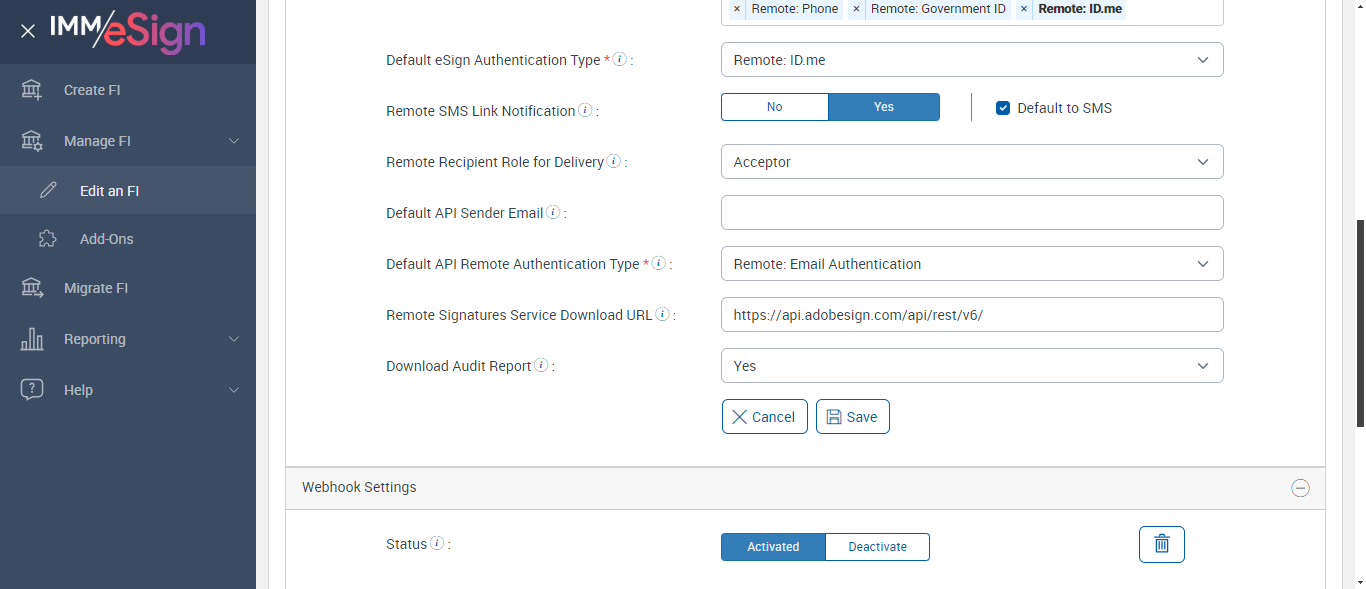Click the webhook delete trash icon
This screenshot has width=1366, height=589.
pyautogui.click(x=1161, y=544)
